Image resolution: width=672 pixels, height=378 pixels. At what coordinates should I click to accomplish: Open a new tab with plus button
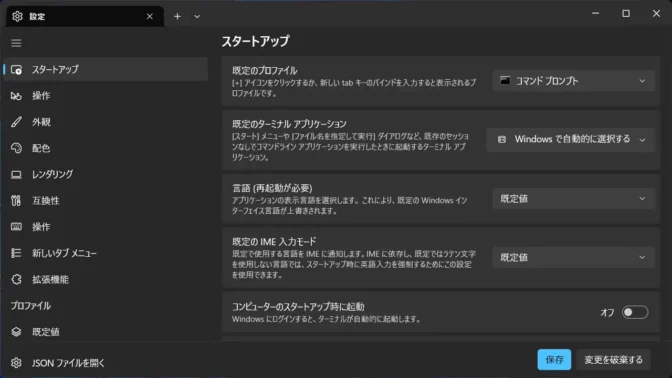click(177, 16)
